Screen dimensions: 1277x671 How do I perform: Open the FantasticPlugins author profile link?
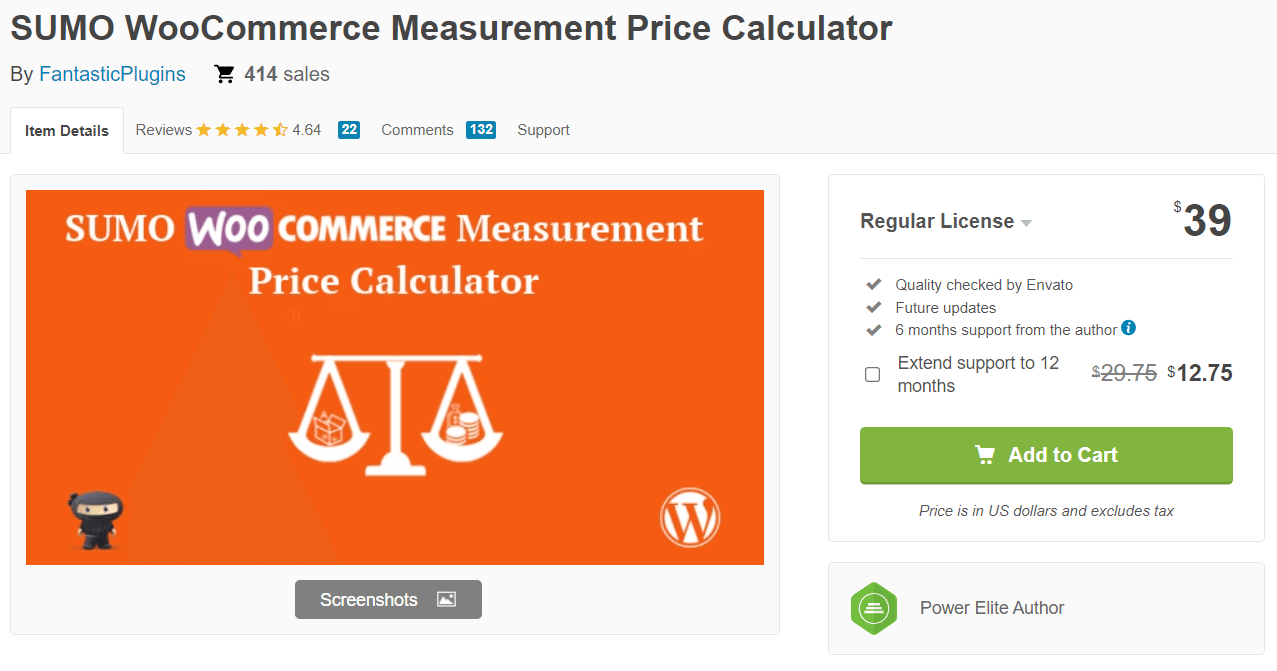point(112,73)
